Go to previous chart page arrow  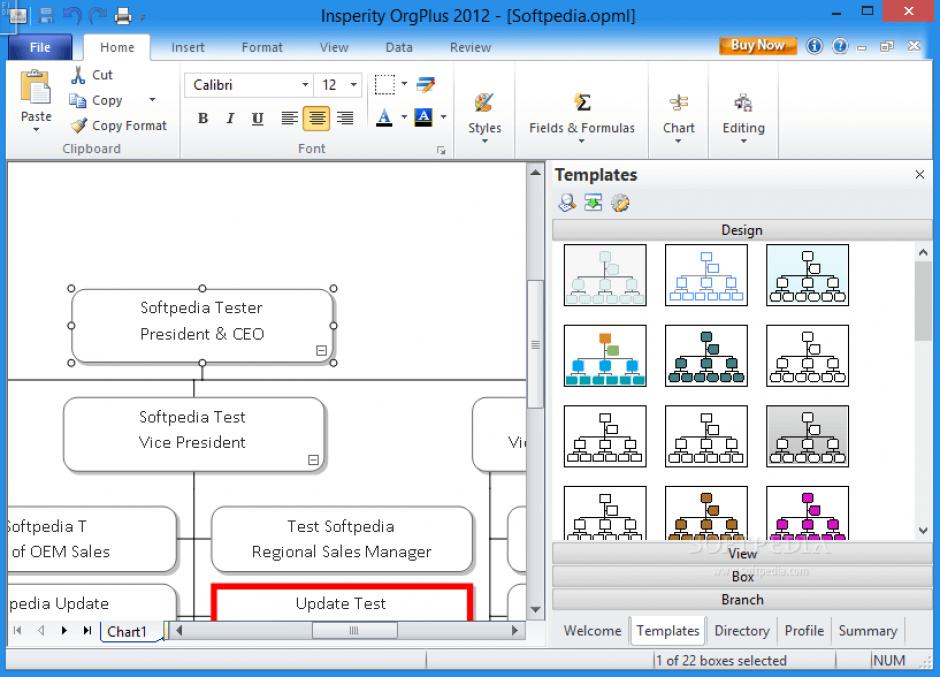pos(41,630)
